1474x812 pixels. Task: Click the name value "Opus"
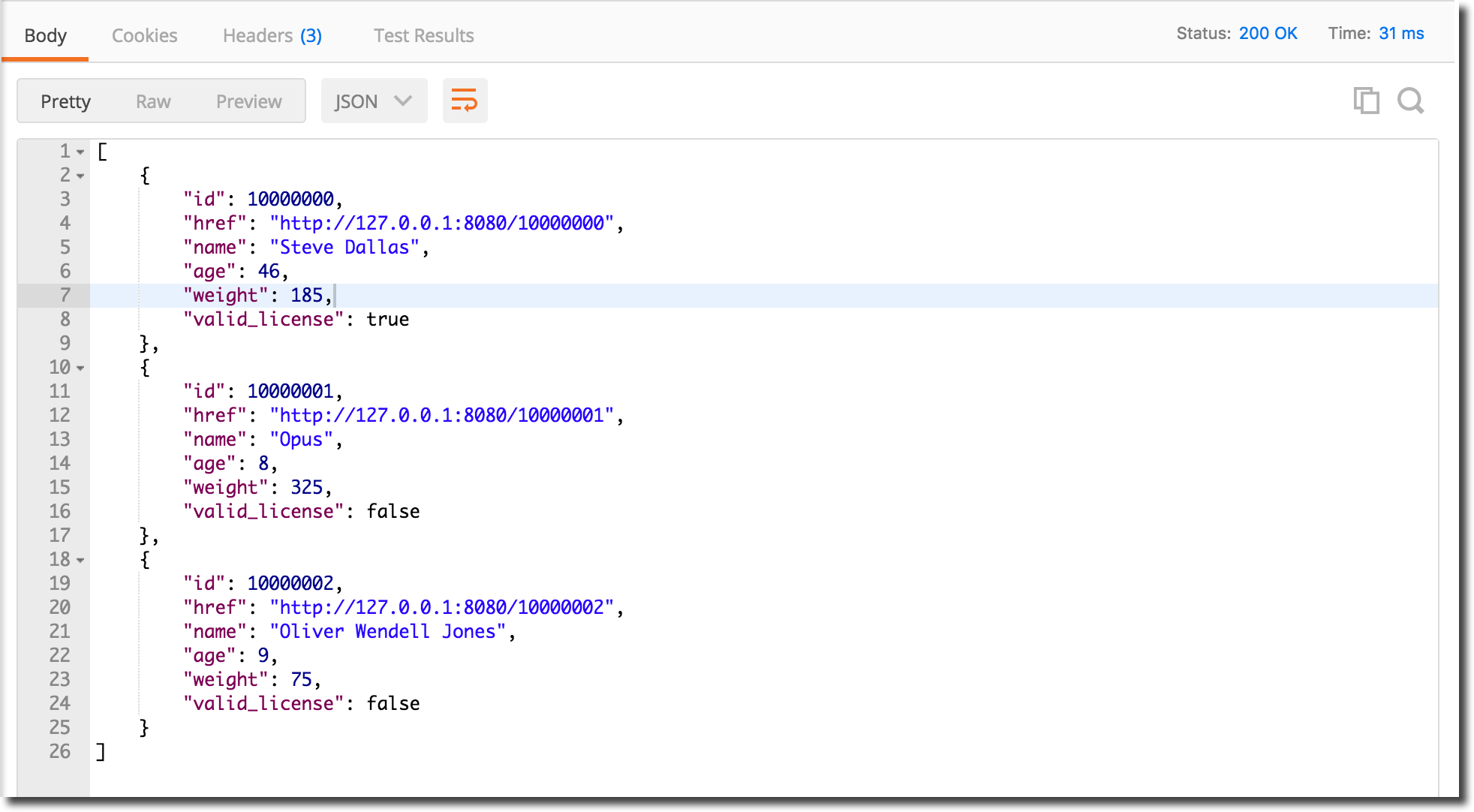click(301, 439)
